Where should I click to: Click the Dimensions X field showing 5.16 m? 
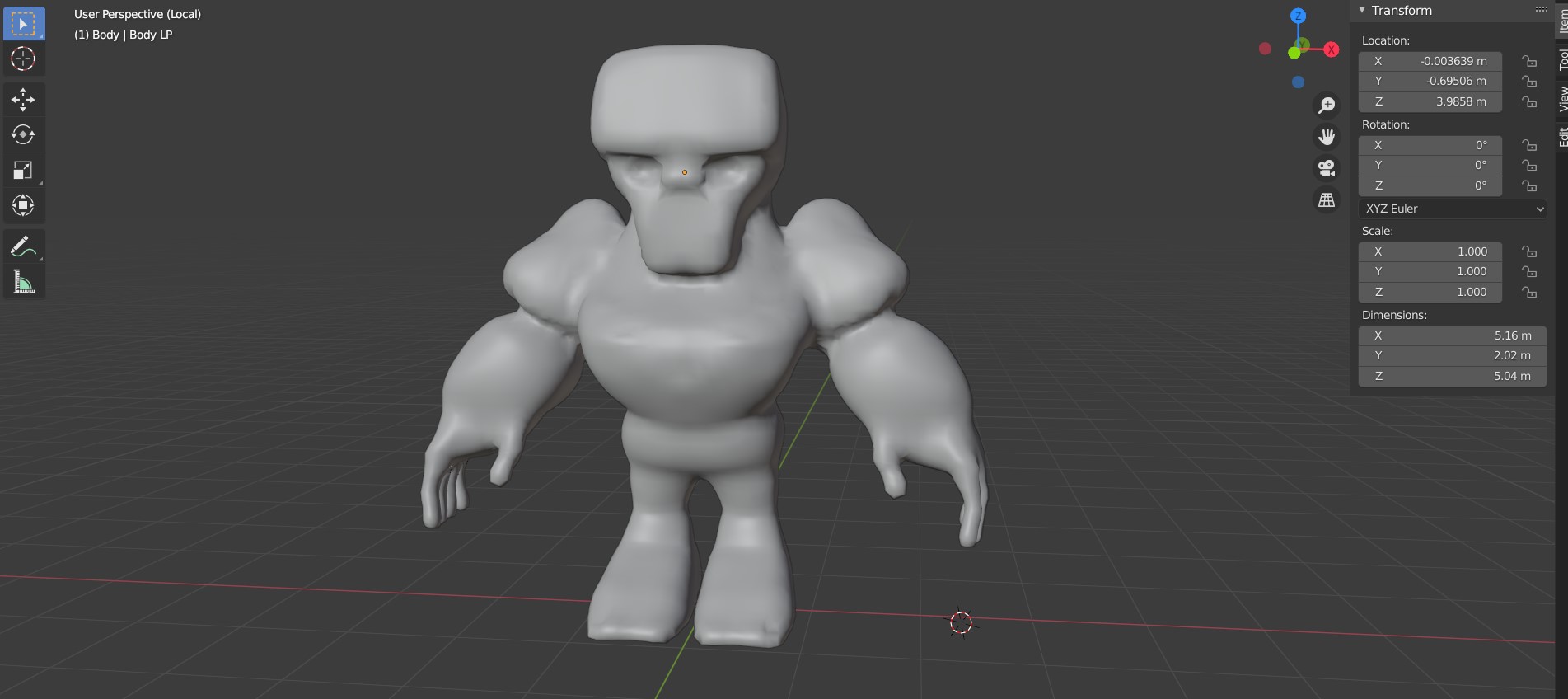1452,335
